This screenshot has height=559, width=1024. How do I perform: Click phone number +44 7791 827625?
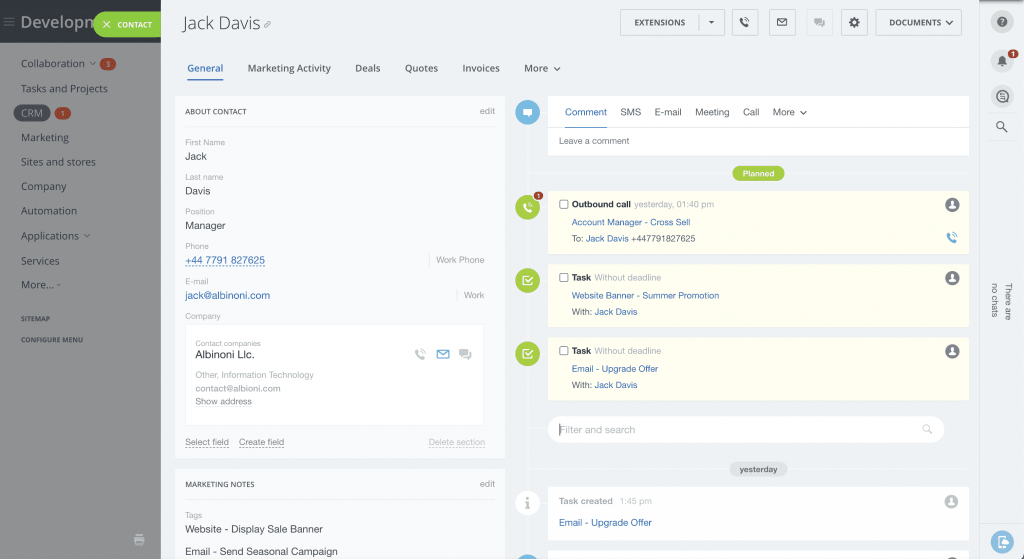tap(225, 260)
